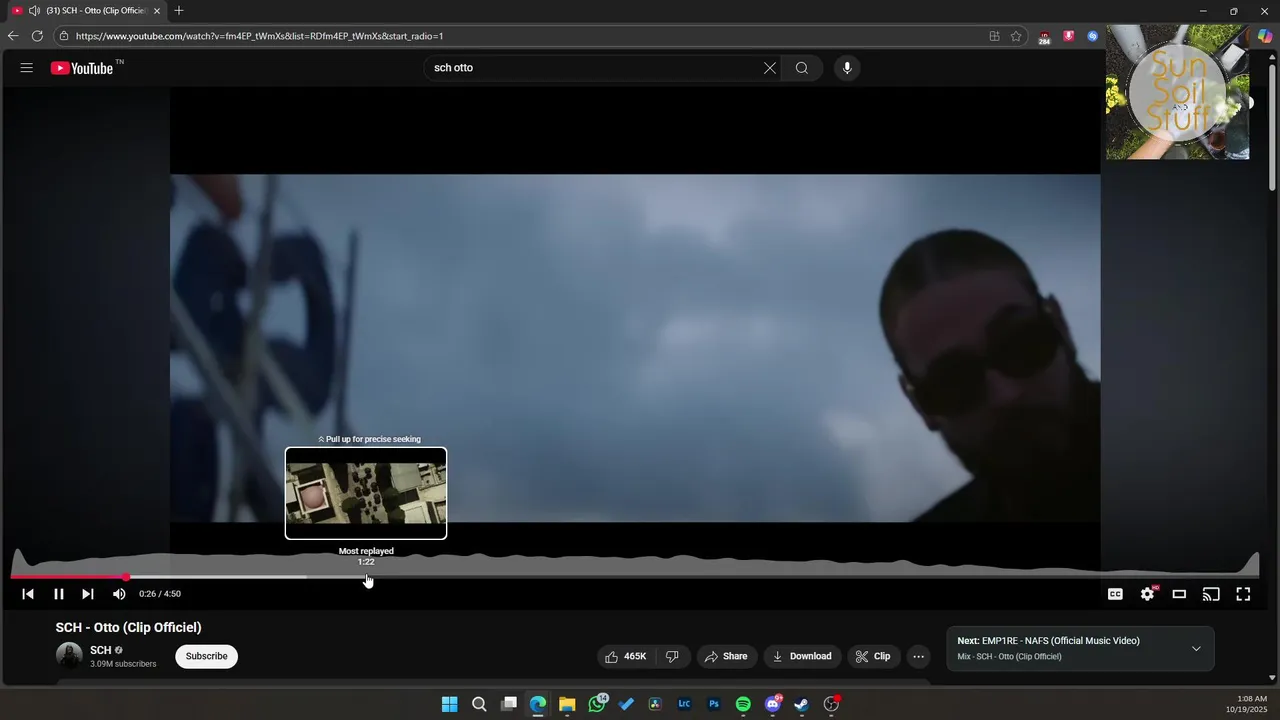Share the video
This screenshot has height=720, width=1280.
click(x=726, y=656)
